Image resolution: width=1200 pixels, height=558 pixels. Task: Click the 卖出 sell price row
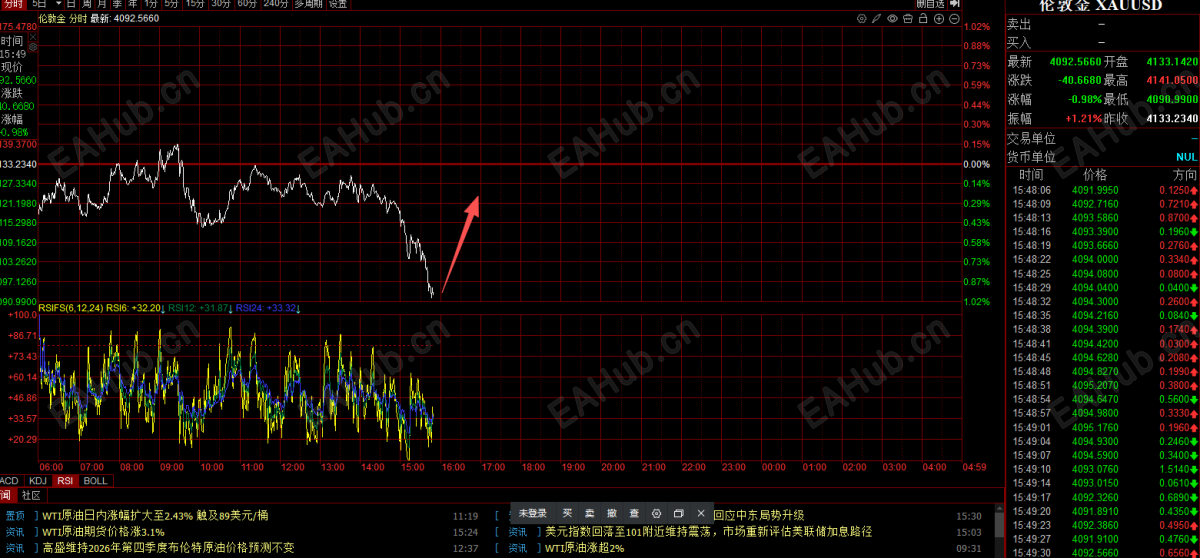pos(1103,24)
